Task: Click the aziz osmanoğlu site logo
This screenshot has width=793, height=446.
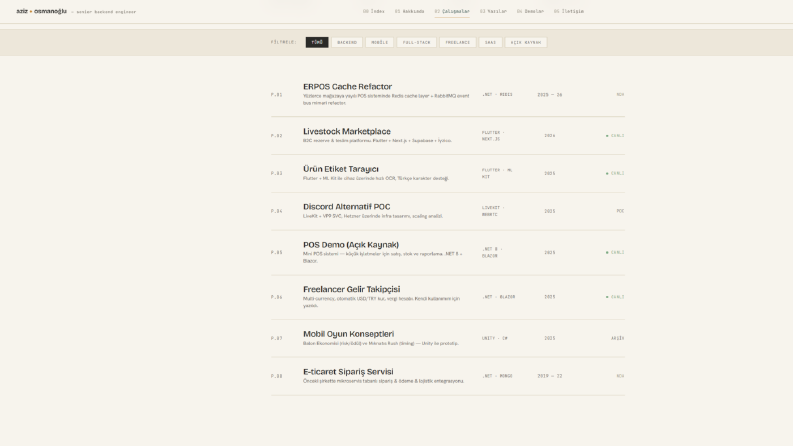Action: point(41,11)
